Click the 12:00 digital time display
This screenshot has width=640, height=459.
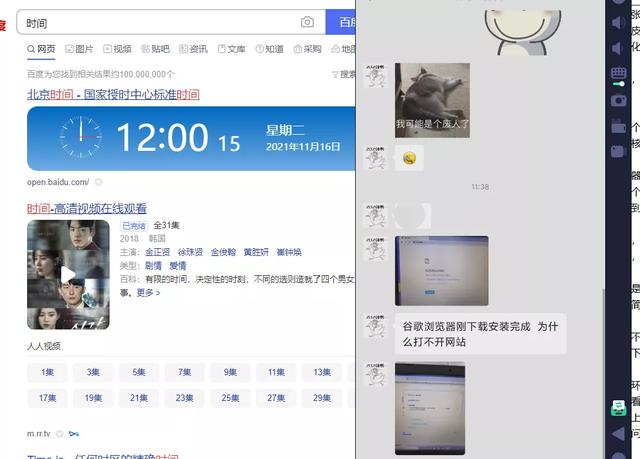(162, 137)
